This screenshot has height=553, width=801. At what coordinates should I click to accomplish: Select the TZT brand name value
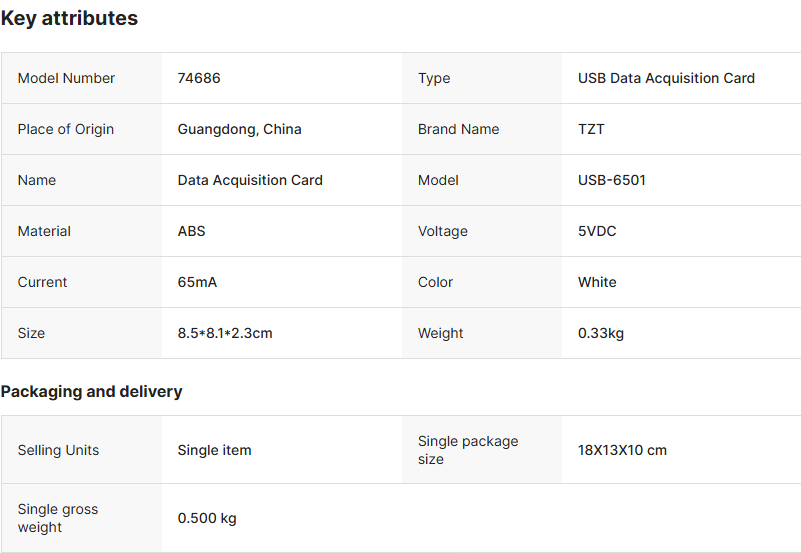click(x=591, y=129)
